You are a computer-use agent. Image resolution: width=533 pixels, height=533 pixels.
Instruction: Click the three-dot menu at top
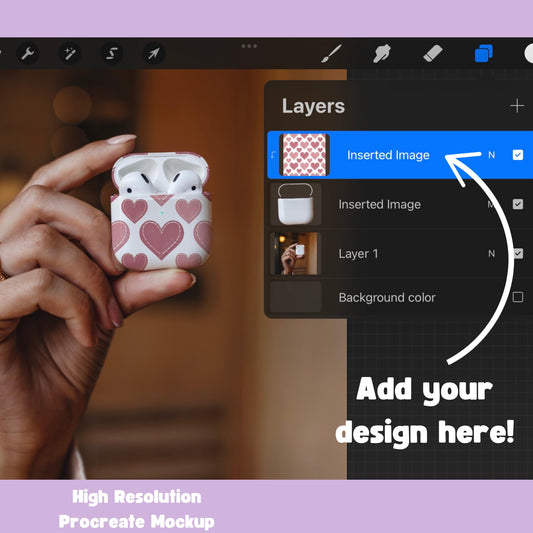[249, 46]
